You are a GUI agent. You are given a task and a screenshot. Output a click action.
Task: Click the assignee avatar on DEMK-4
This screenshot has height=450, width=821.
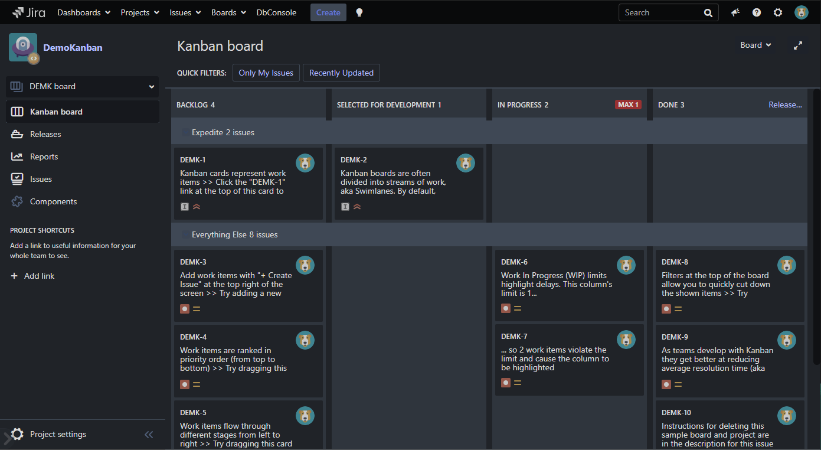[305, 341]
